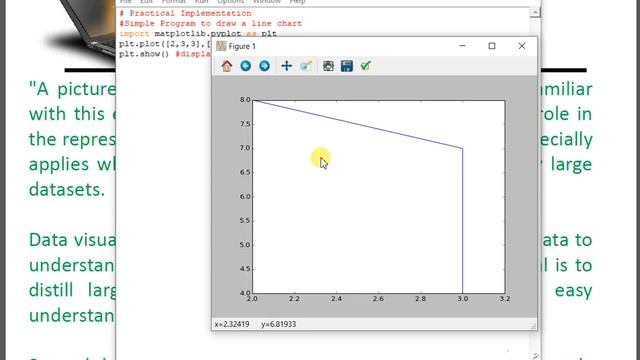This screenshot has height=360, width=640.
Task: Click the y=6.81933 status bar readout
Action: click(x=279, y=324)
